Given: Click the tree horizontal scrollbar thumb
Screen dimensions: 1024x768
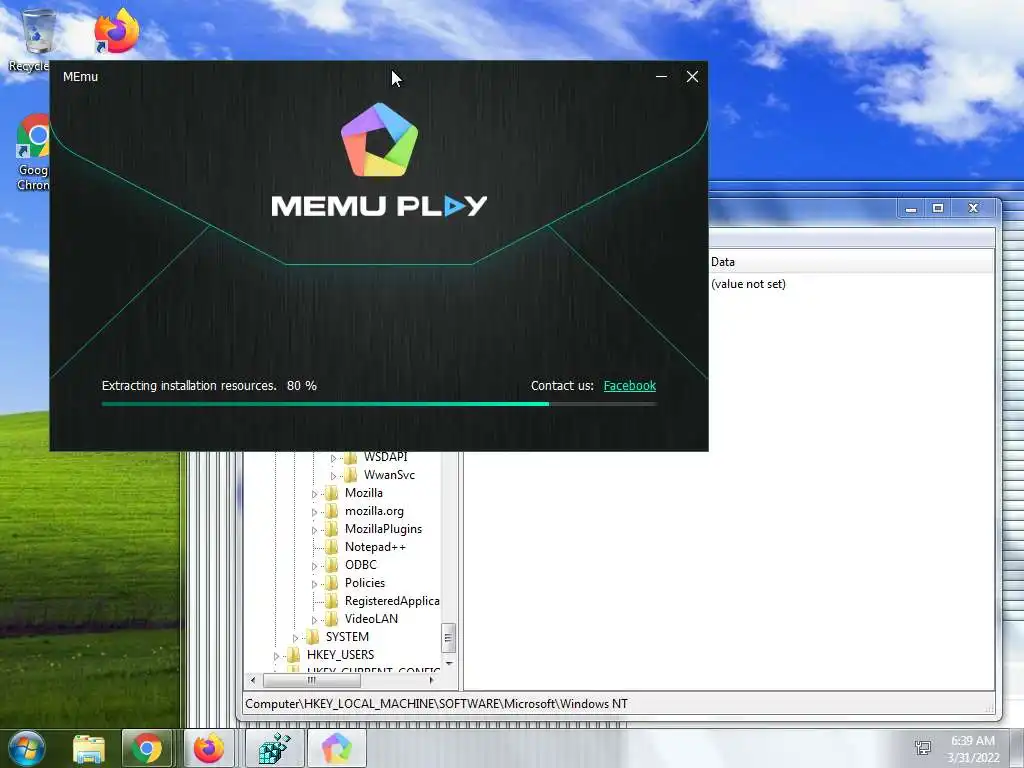Looking at the screenshot, I should [x=312, y=680].
